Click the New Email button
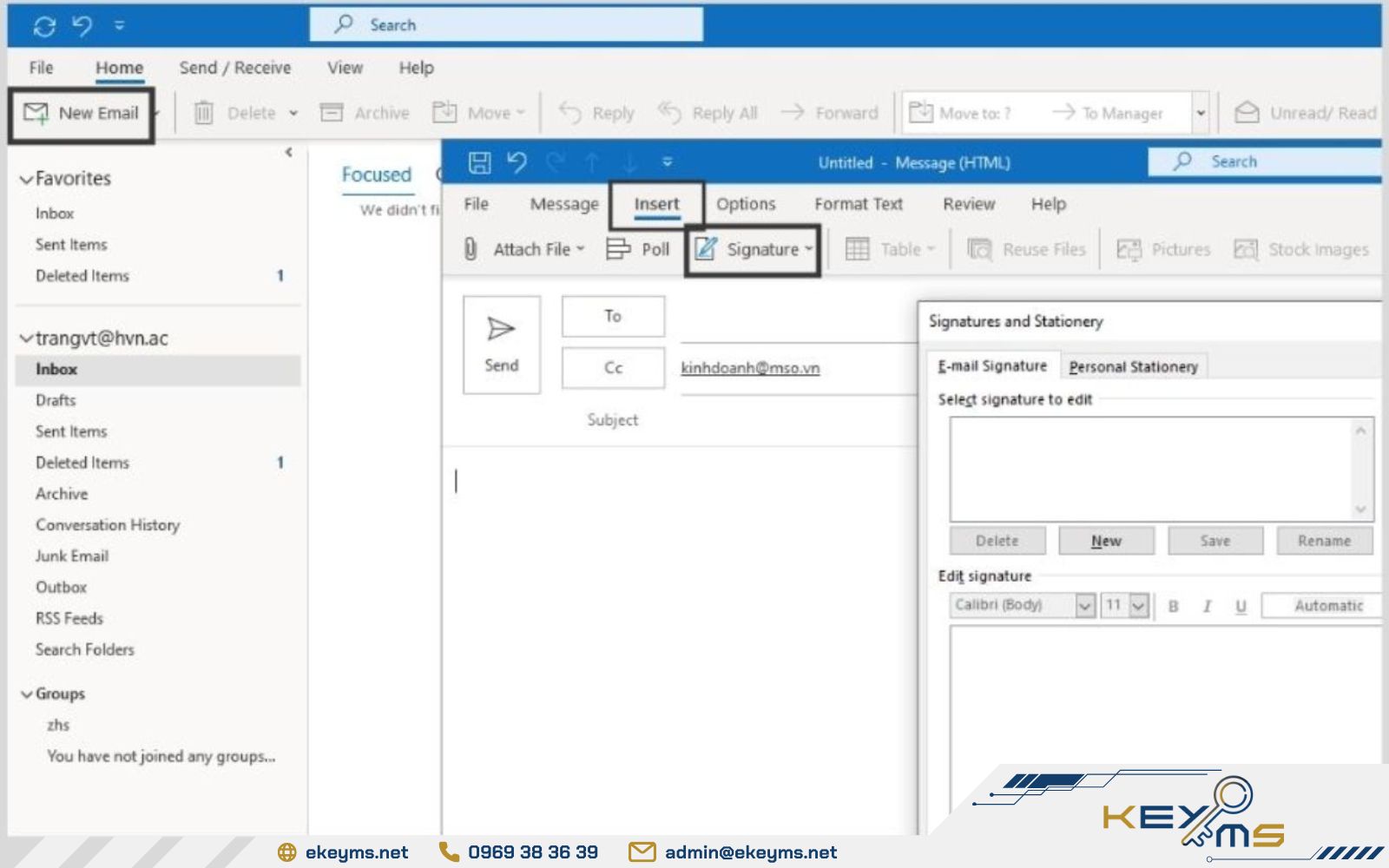1389x868 pixels. (81, 114)
